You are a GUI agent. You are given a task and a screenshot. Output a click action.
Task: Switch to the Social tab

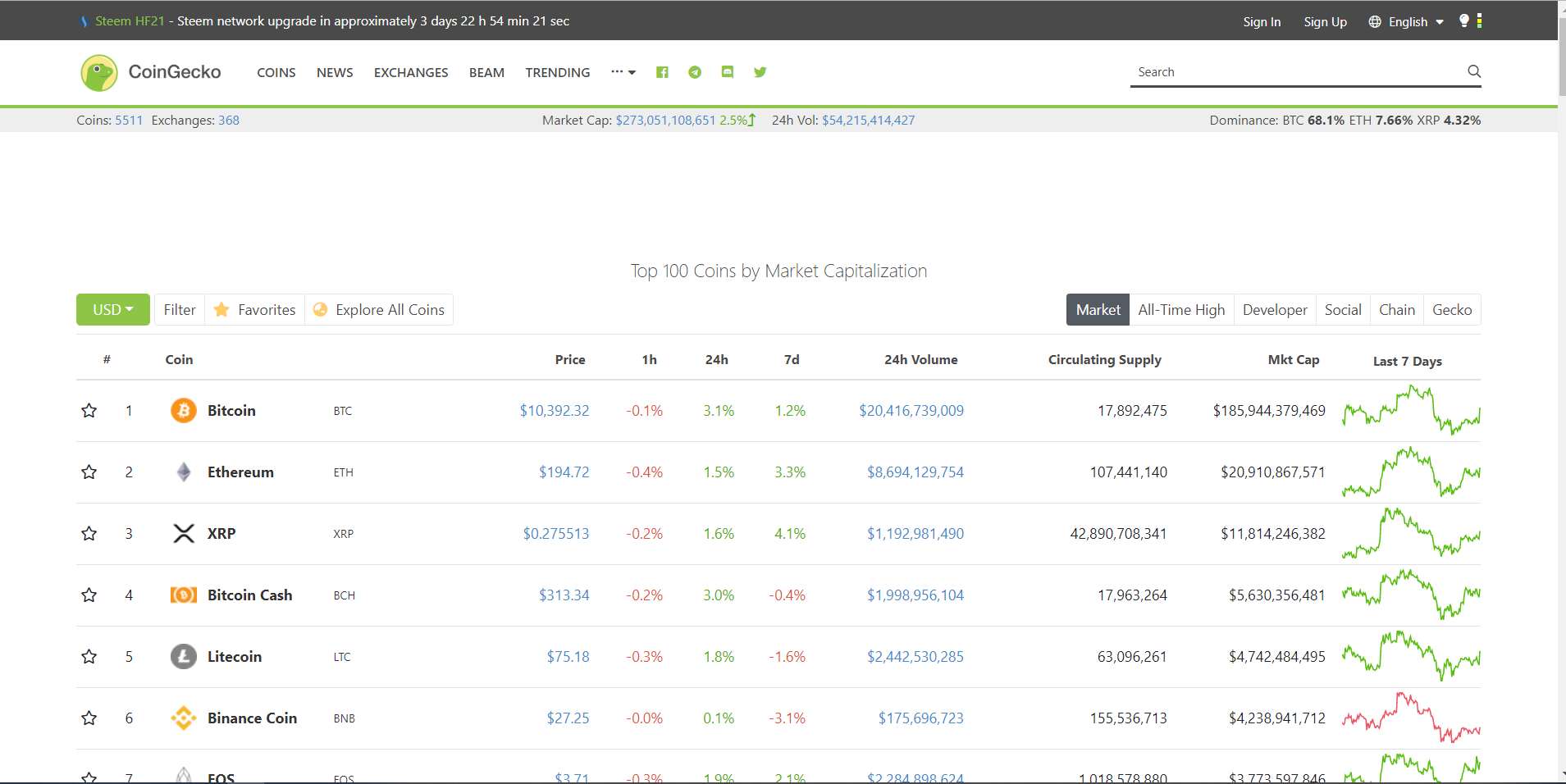click(1343, 310)
